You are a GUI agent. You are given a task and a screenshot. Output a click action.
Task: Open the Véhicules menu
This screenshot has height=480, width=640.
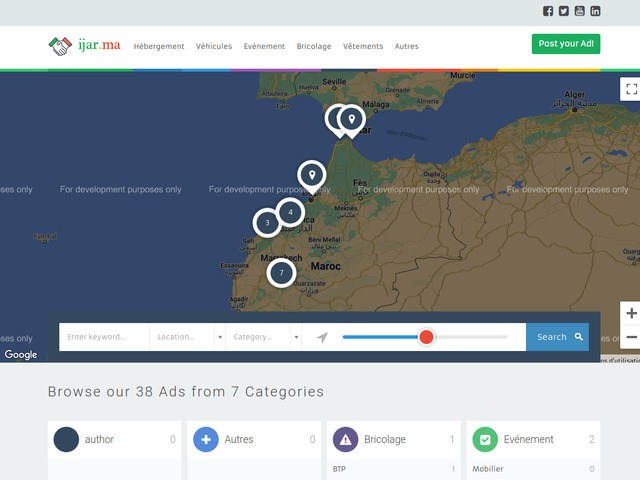point(214,46)
